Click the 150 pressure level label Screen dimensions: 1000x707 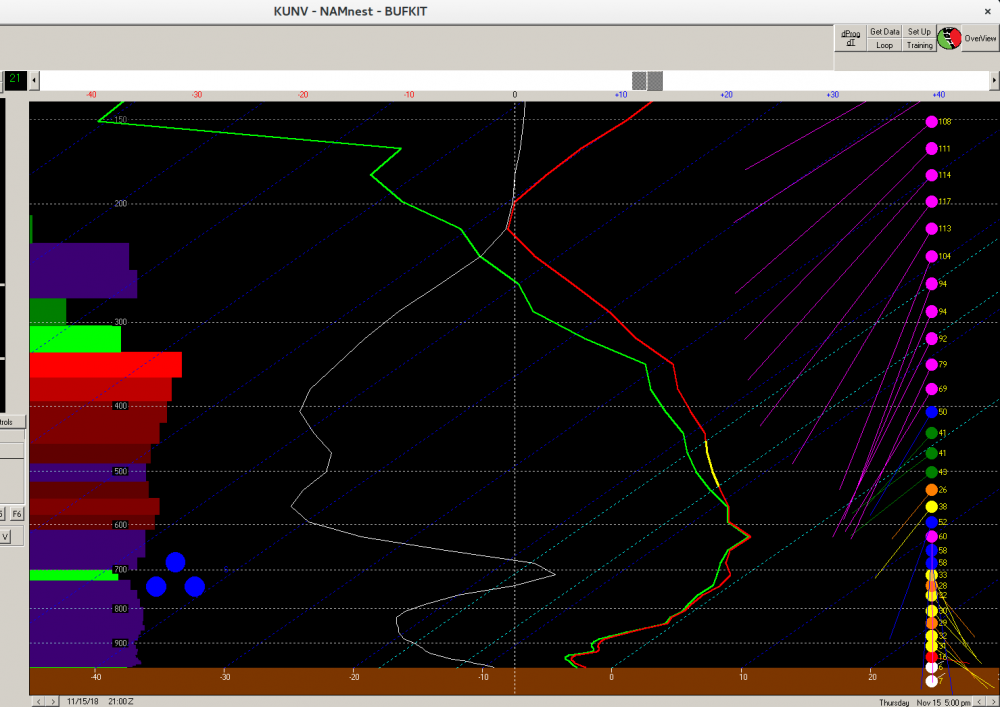click(x=120, y=120)
